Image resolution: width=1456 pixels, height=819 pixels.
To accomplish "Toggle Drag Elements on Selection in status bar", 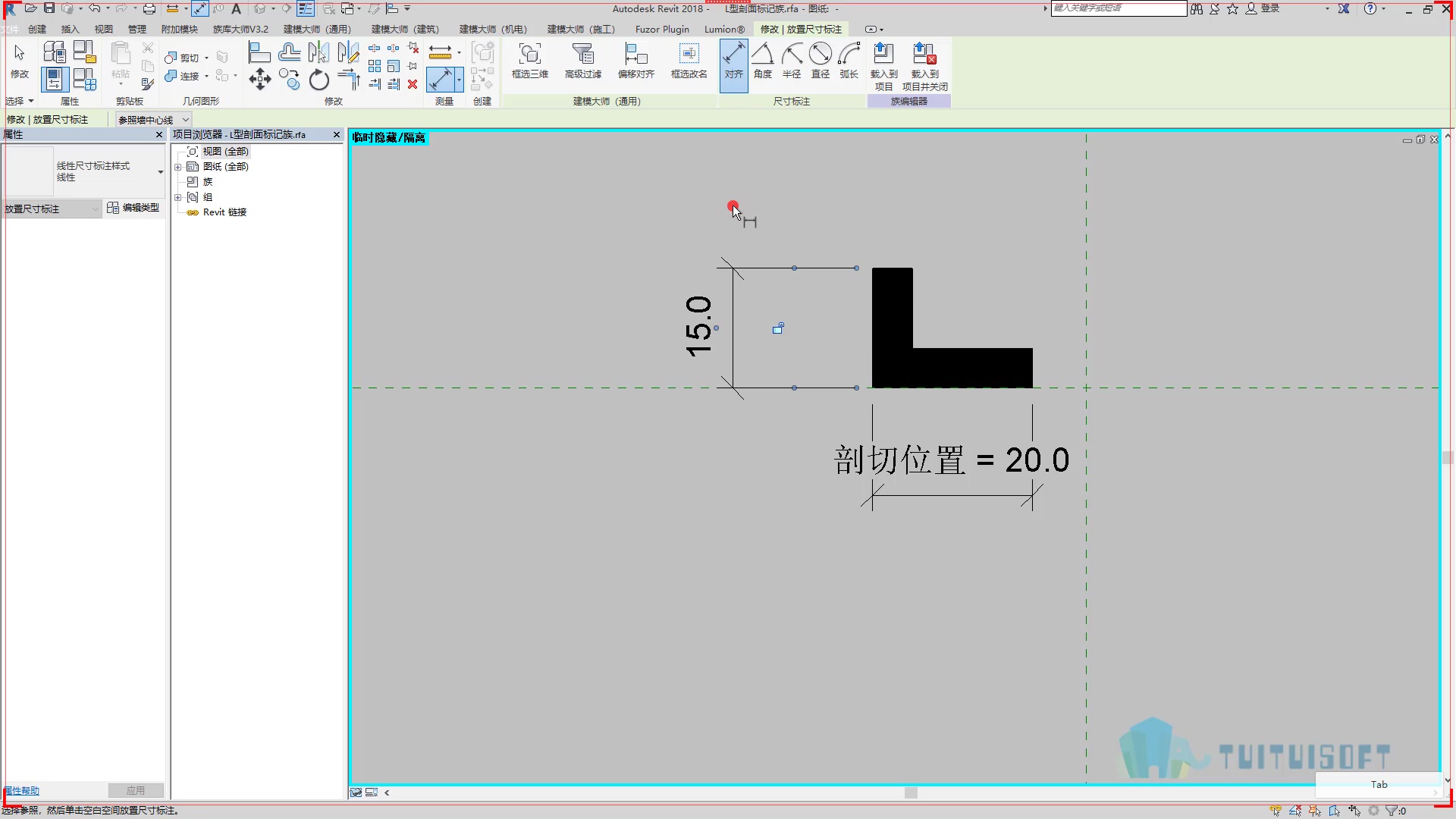I will 1354,811.
